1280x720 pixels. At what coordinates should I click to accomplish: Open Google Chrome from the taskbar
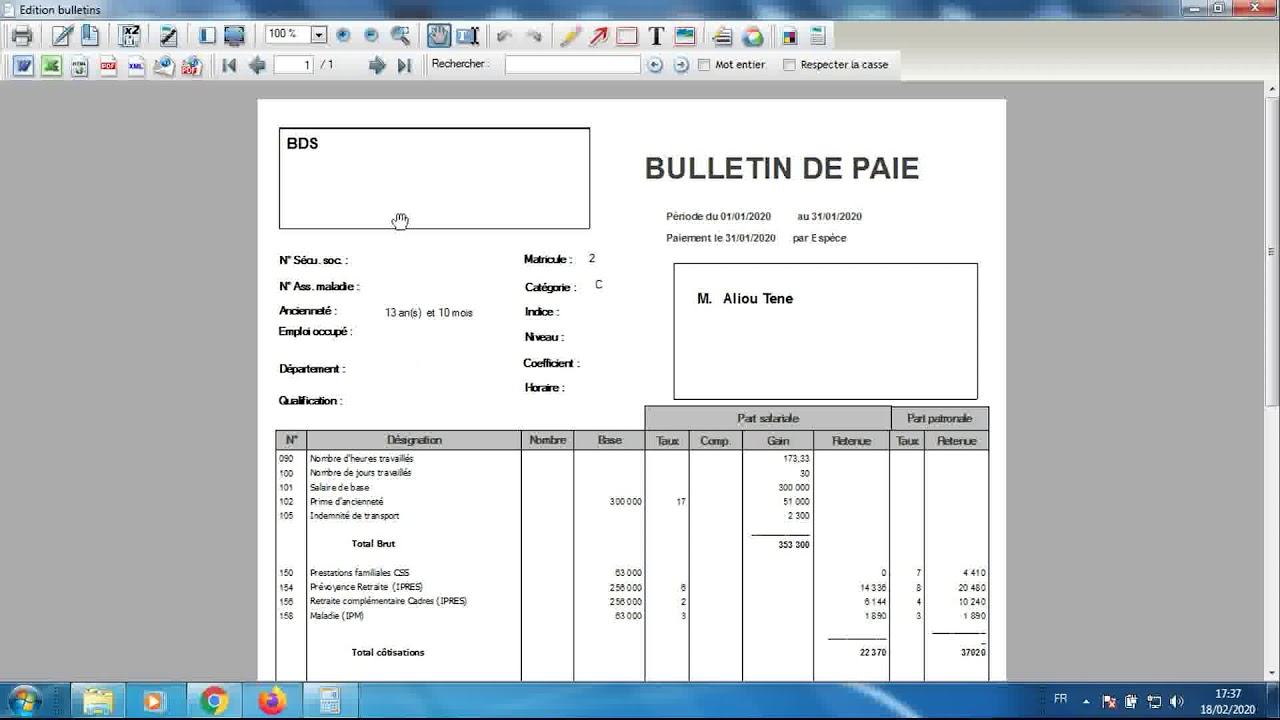[x=213, y=701]
